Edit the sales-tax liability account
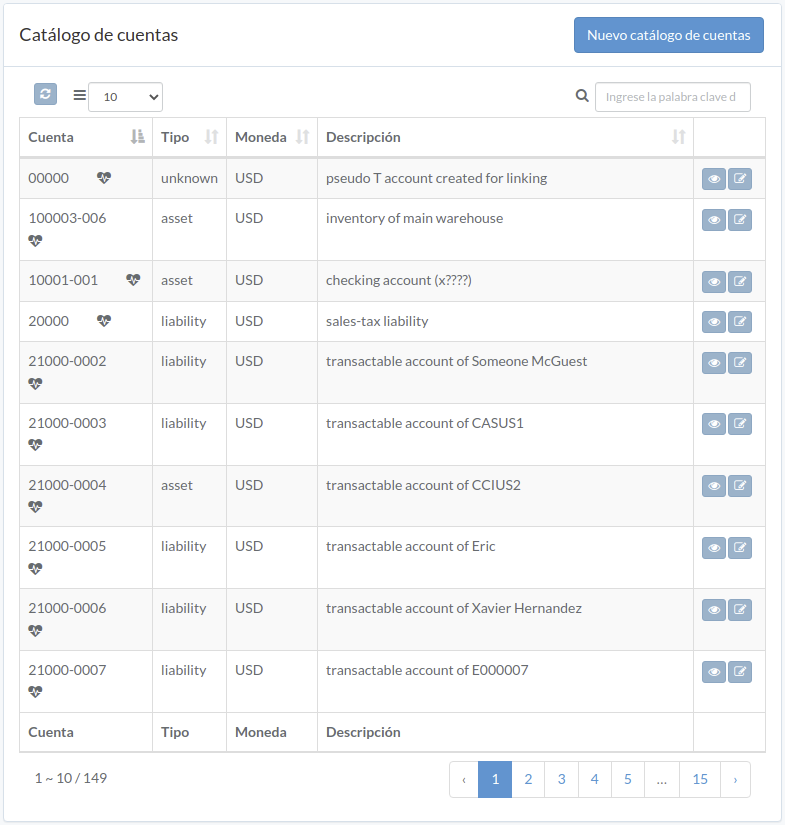 [740, 321]
